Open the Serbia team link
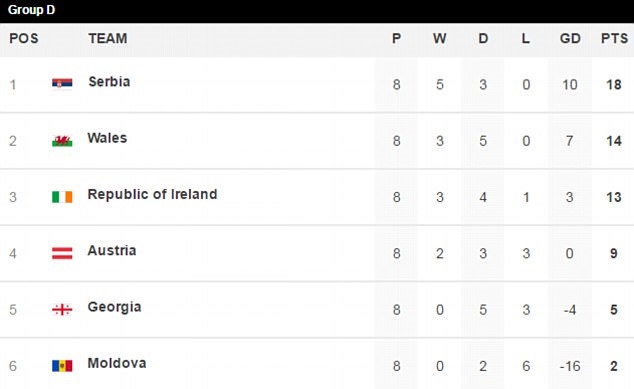This screenshot has width=634, height=389. point(109,82)
